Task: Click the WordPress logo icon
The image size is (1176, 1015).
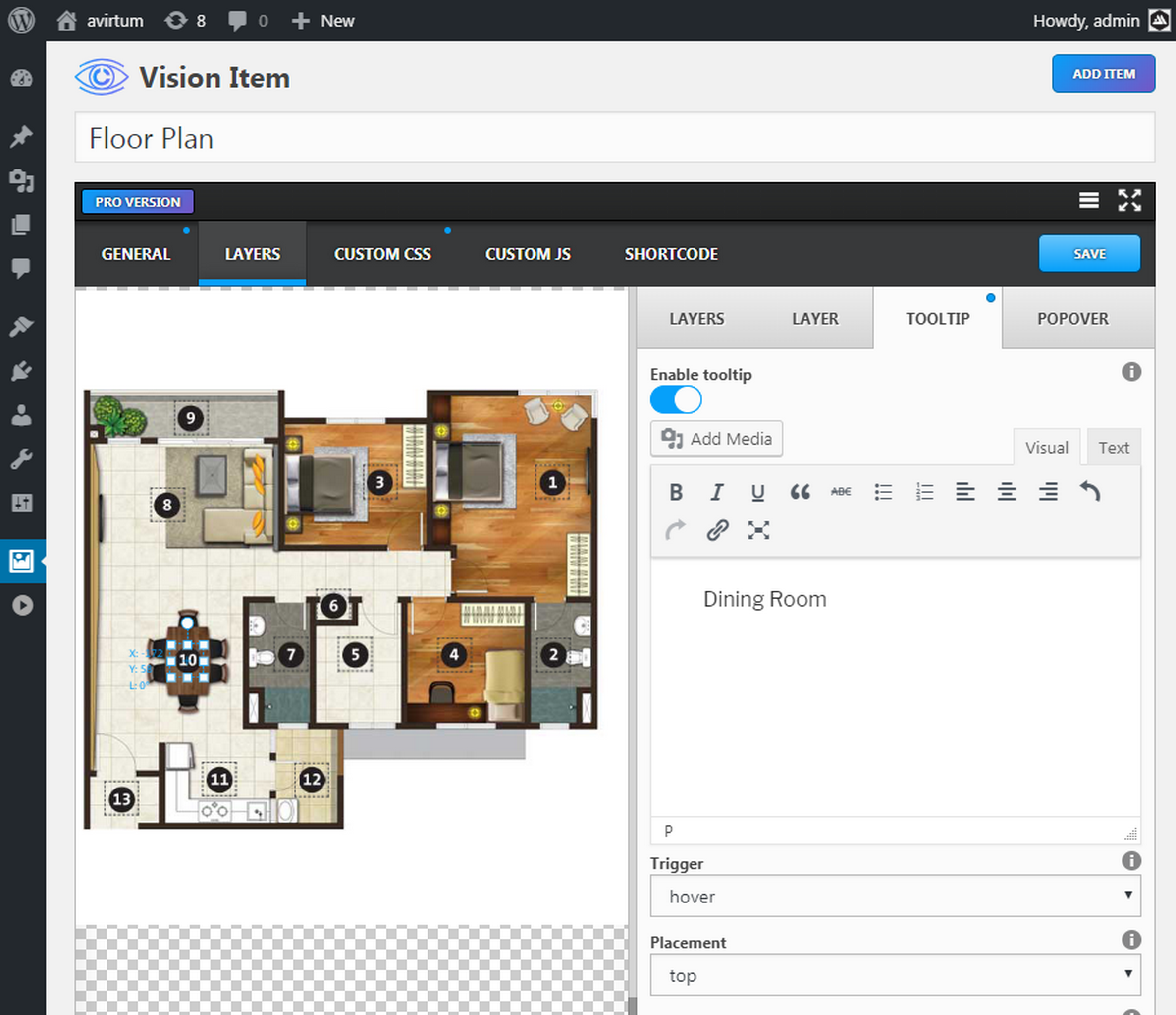Action: [22, 20]
